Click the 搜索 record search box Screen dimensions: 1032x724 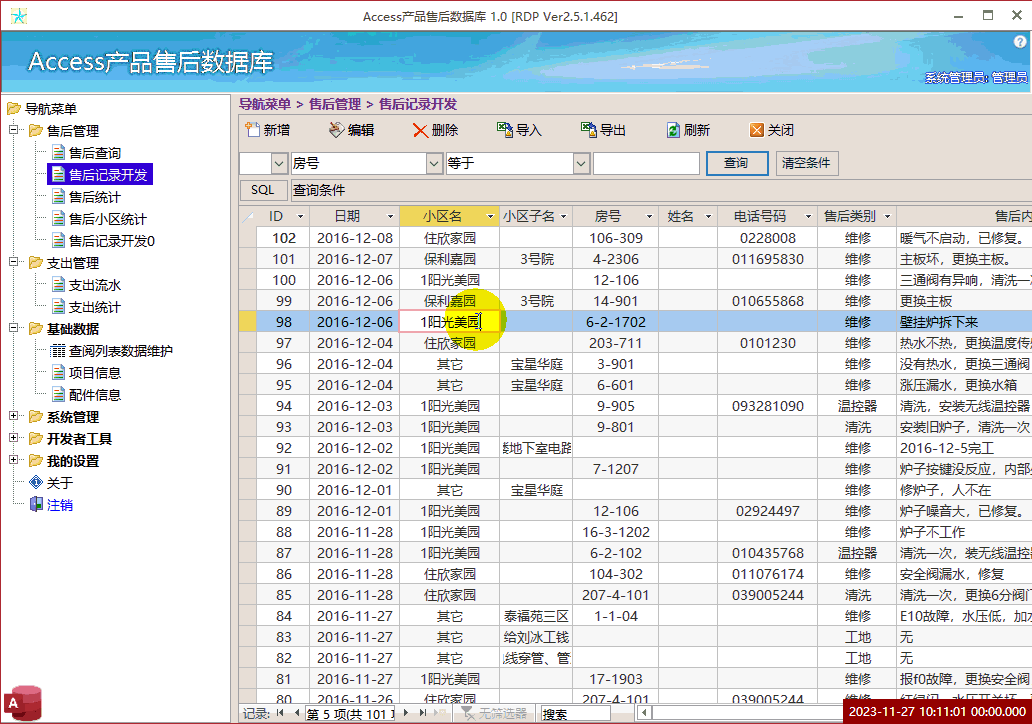tap(575, 713)
